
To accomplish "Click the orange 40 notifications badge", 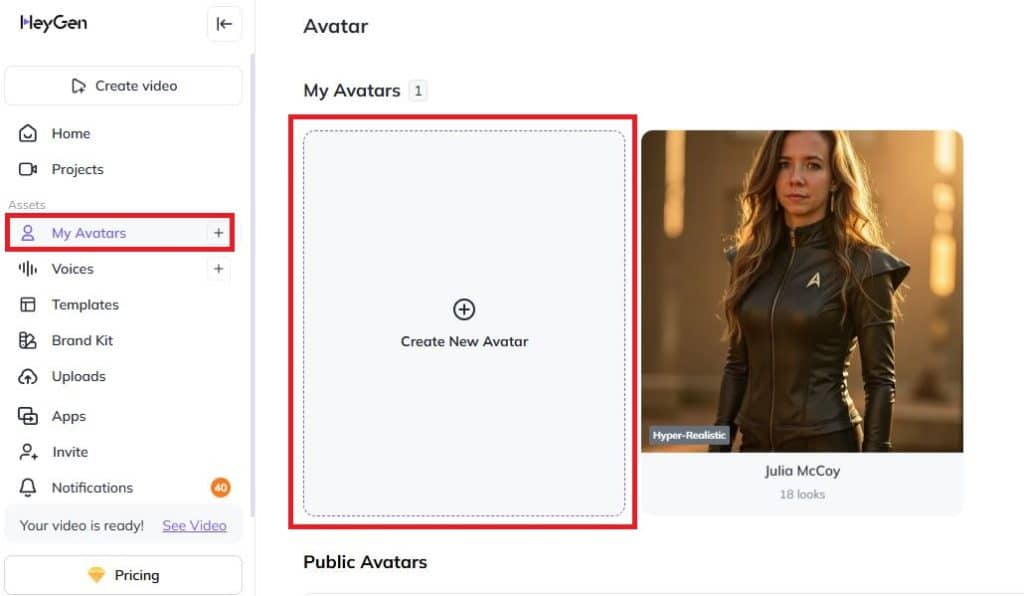I will (221, 488).
